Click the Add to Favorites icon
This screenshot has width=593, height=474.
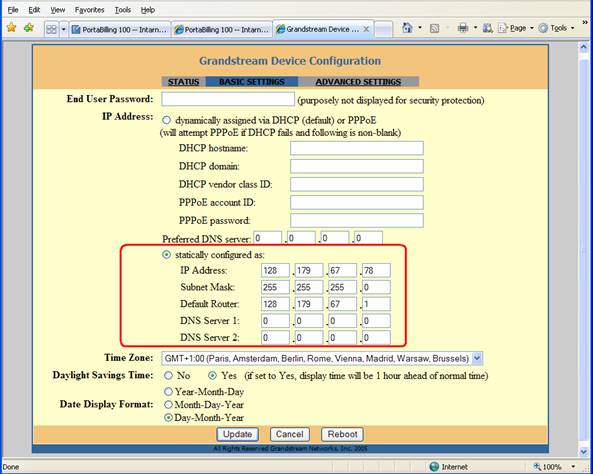pos(29,28)
